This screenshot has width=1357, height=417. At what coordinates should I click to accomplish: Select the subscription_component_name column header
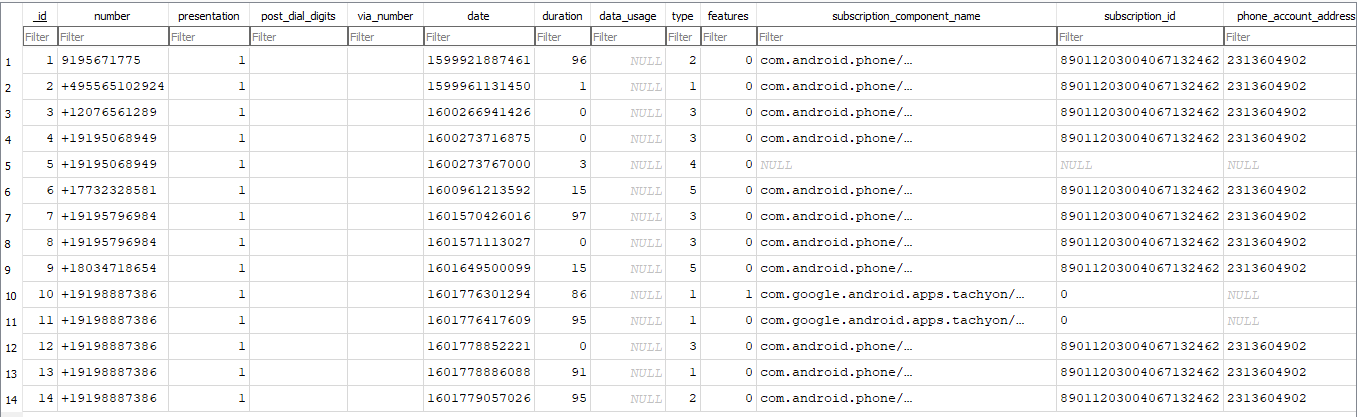pos(906,16)
